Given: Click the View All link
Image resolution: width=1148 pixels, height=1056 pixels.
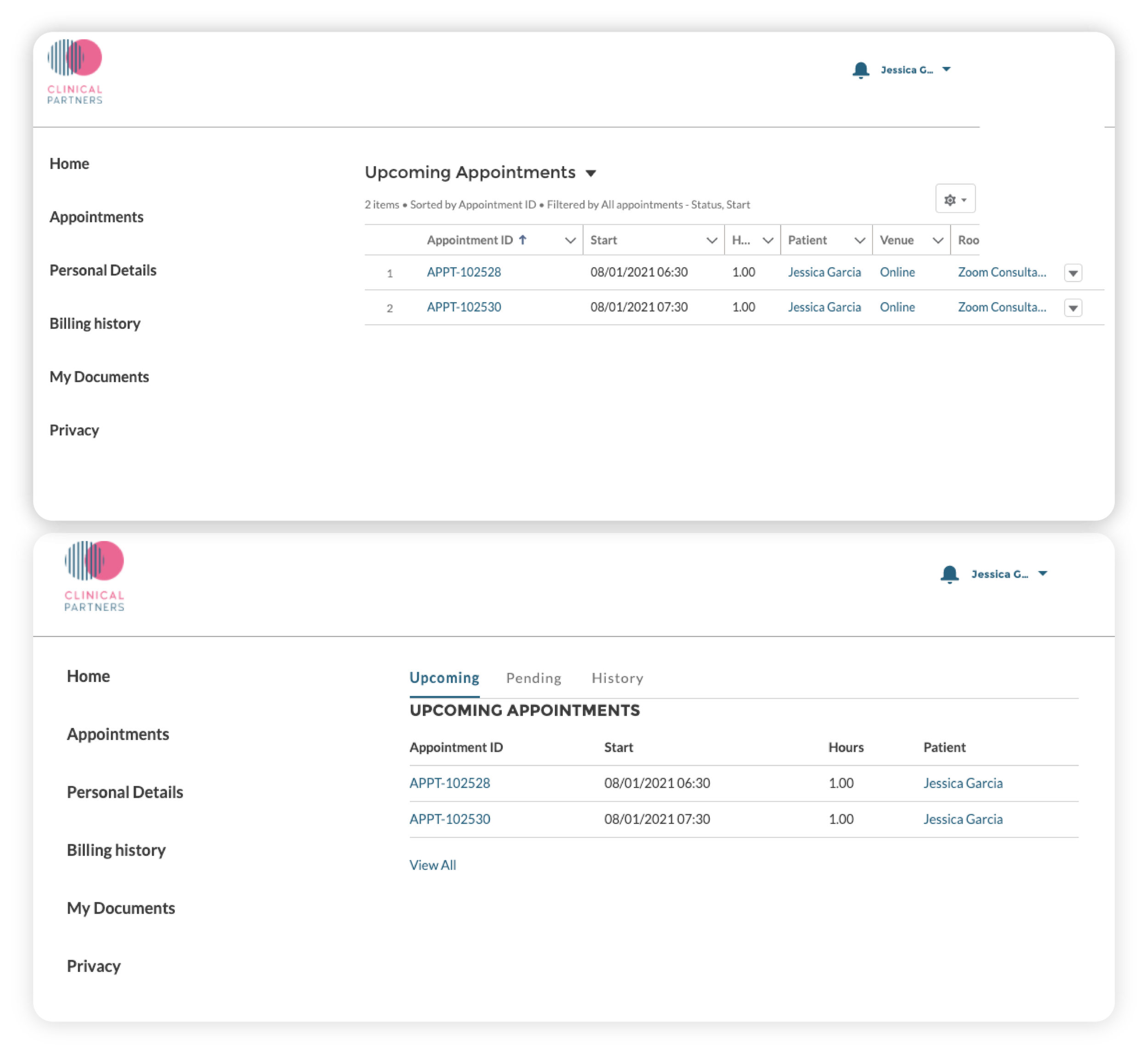Looking at the screenshot, I should [x=433, y=866].
